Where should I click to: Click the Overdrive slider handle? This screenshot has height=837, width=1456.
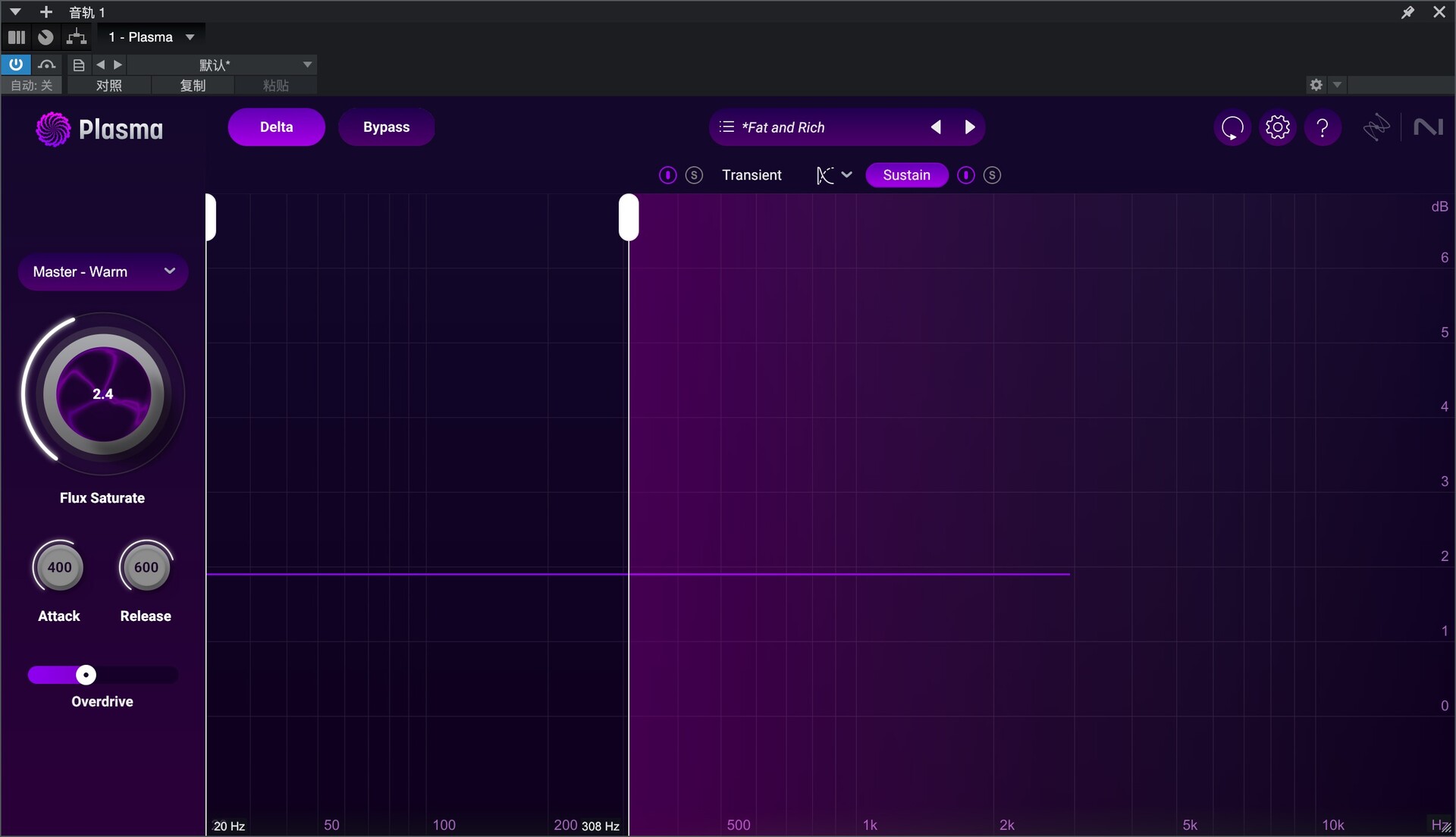[86, 675]
